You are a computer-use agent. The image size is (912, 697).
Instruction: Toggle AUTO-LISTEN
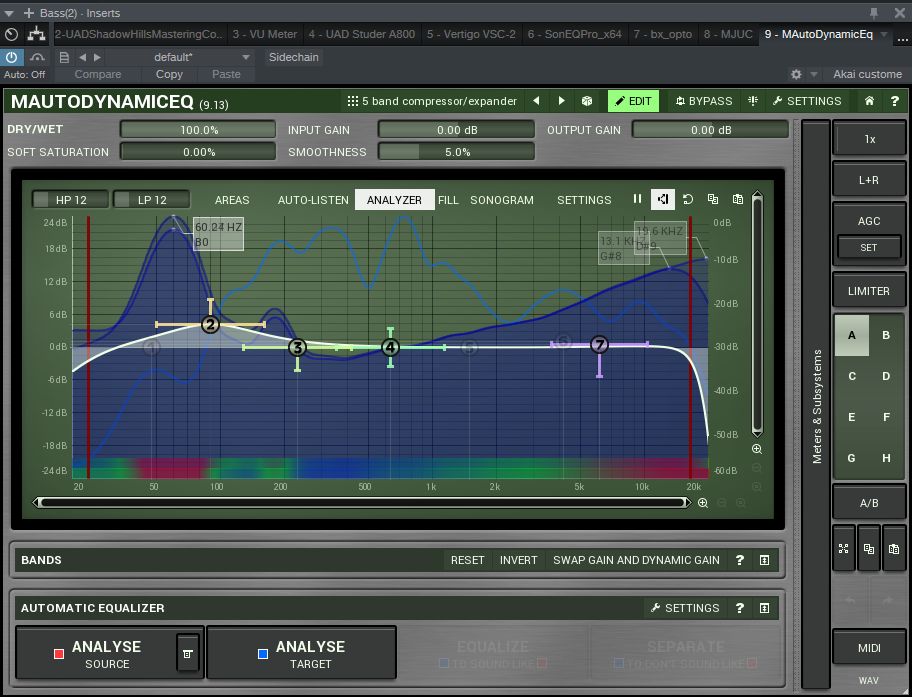coord(313,200)
